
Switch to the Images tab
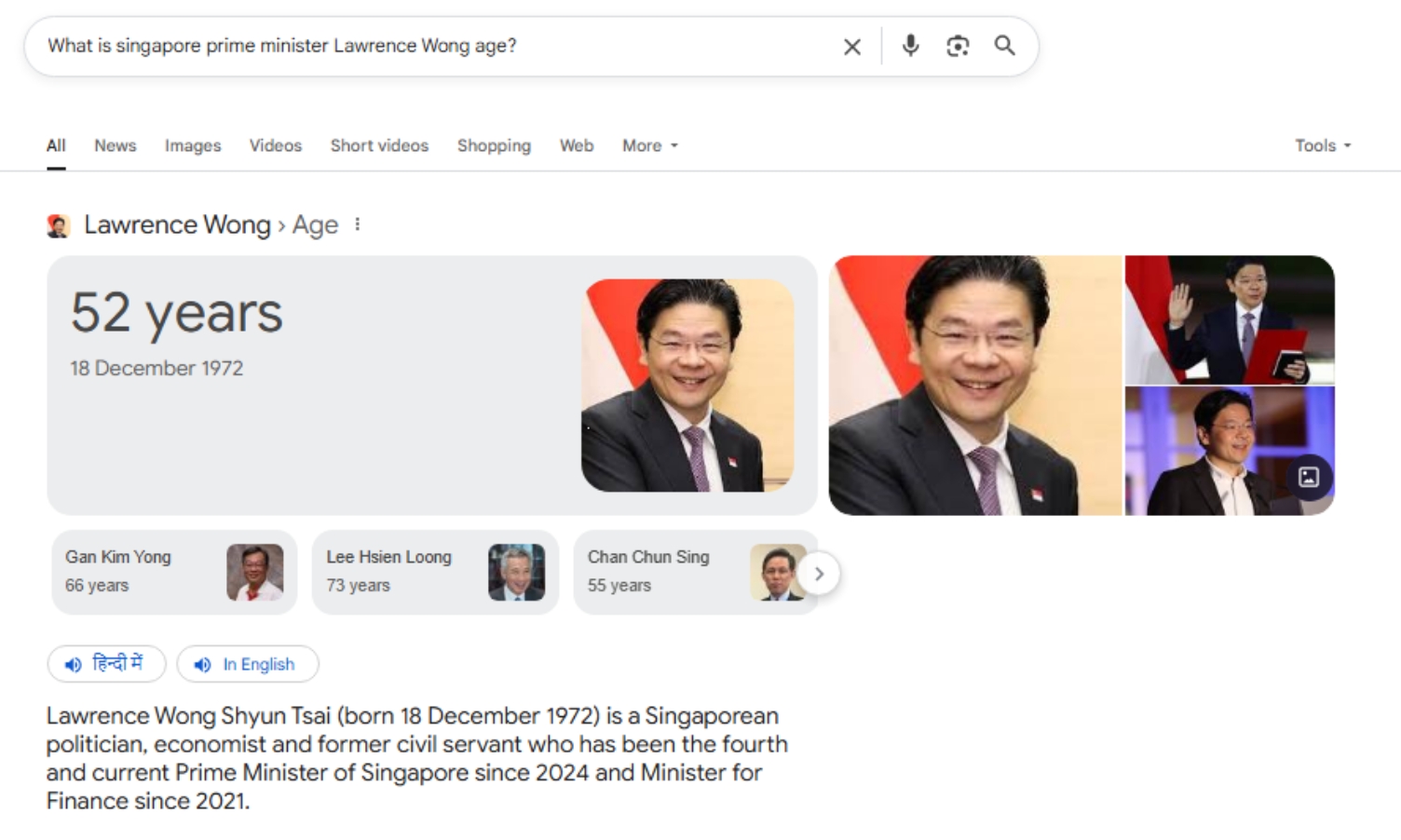pyautogui.click(x=193, y=145)
